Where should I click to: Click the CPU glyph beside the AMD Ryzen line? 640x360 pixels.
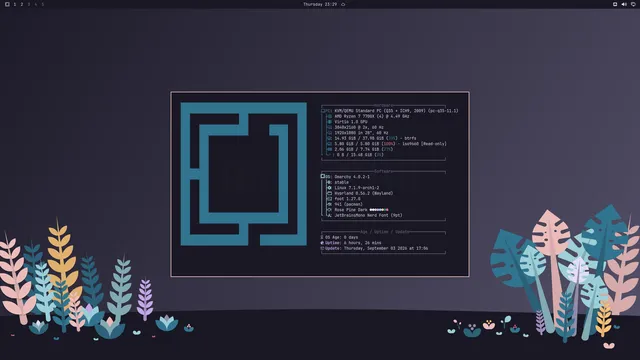[x=329, y=116]
